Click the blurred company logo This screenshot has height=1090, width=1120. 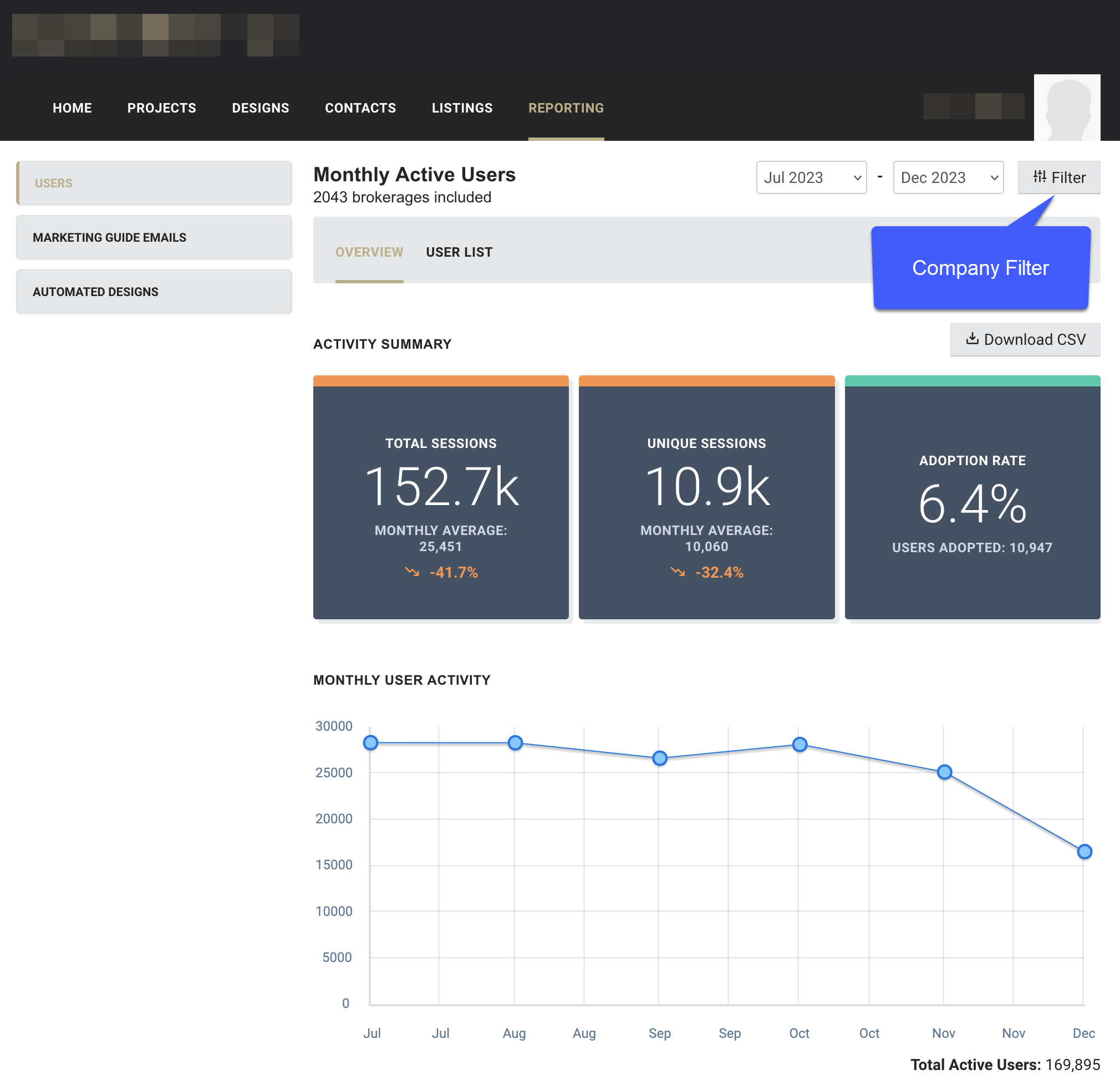(156, 35)
